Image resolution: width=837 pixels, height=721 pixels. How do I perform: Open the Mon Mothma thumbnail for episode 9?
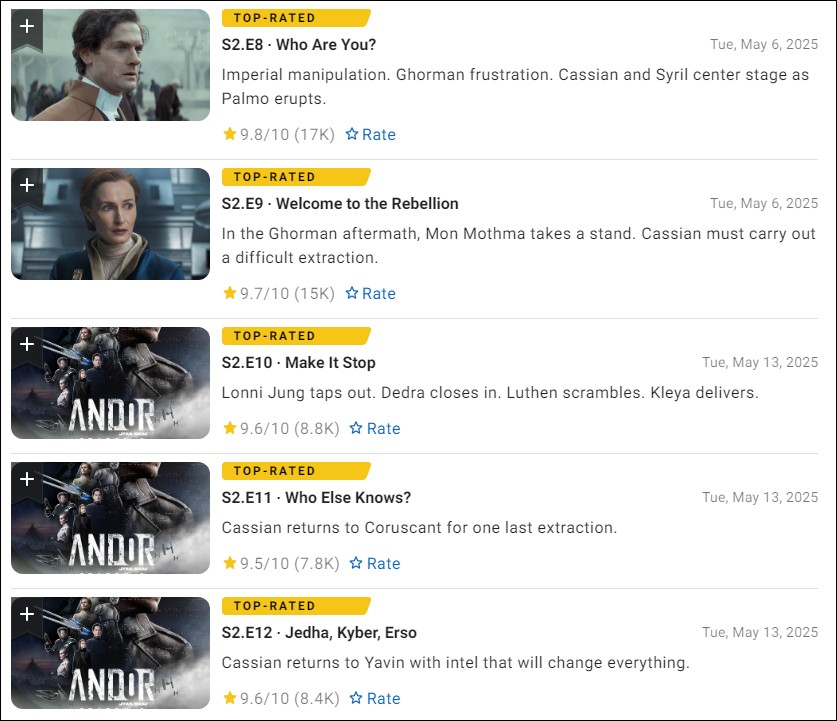click(x=110, y=224)
